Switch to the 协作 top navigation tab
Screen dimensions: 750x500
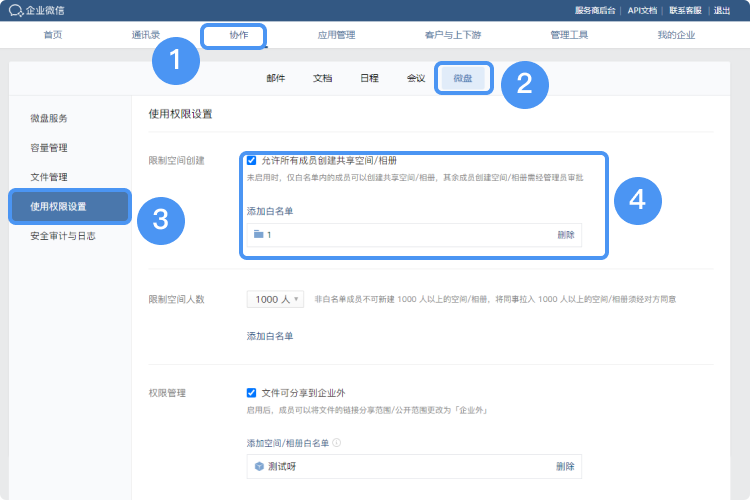tap(238, 35)
